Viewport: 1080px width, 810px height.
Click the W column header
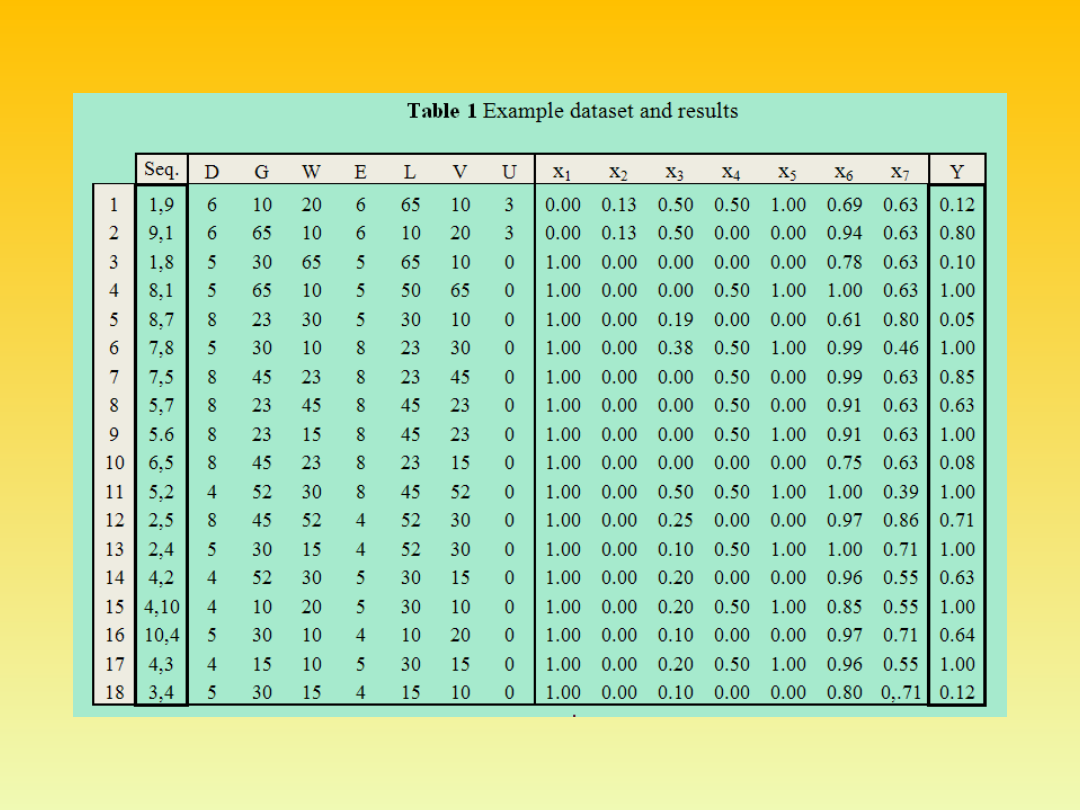pos(311,172)
